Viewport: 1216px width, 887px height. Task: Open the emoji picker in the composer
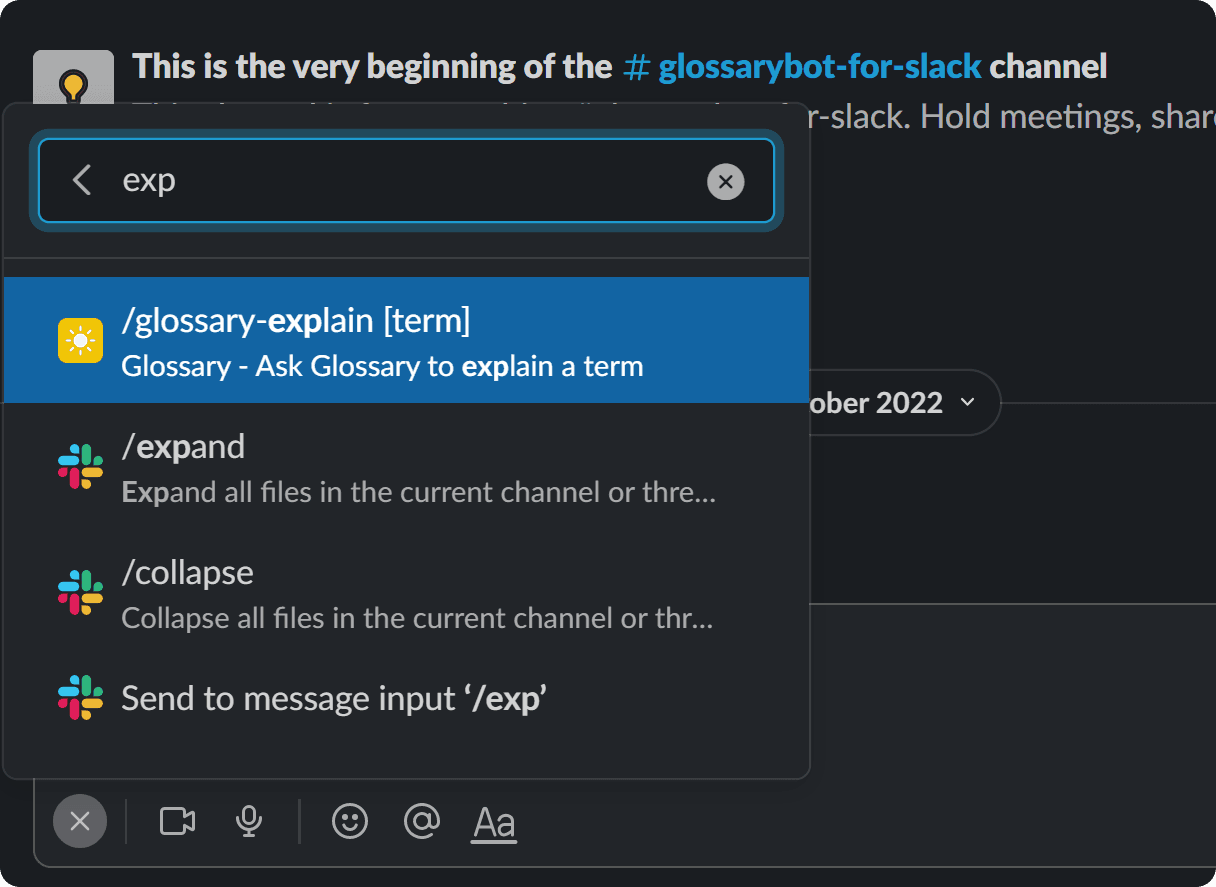click(x=349, y=821)
